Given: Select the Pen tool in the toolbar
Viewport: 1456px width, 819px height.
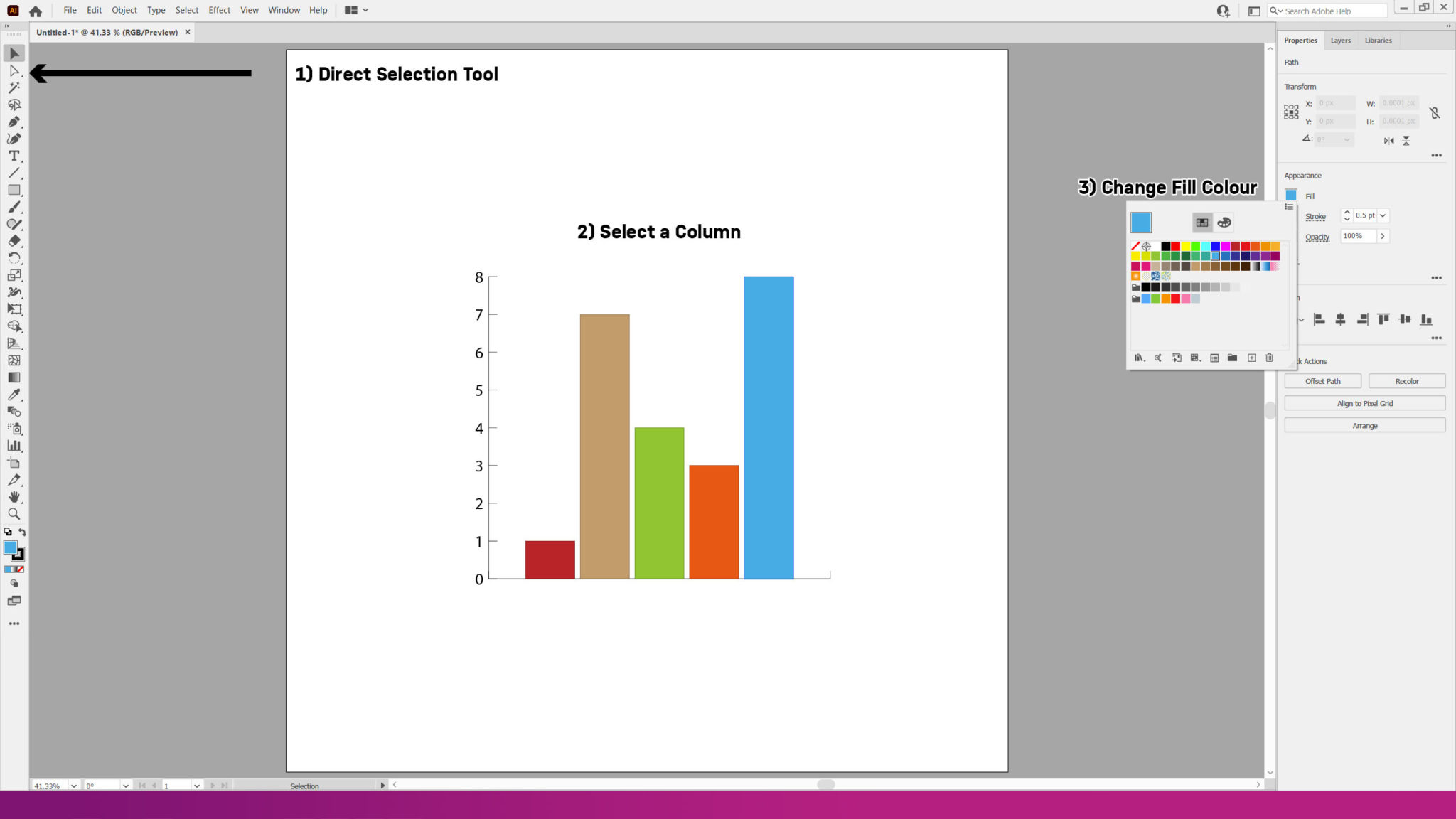Looking at the screenshot, I should point(14,122).
